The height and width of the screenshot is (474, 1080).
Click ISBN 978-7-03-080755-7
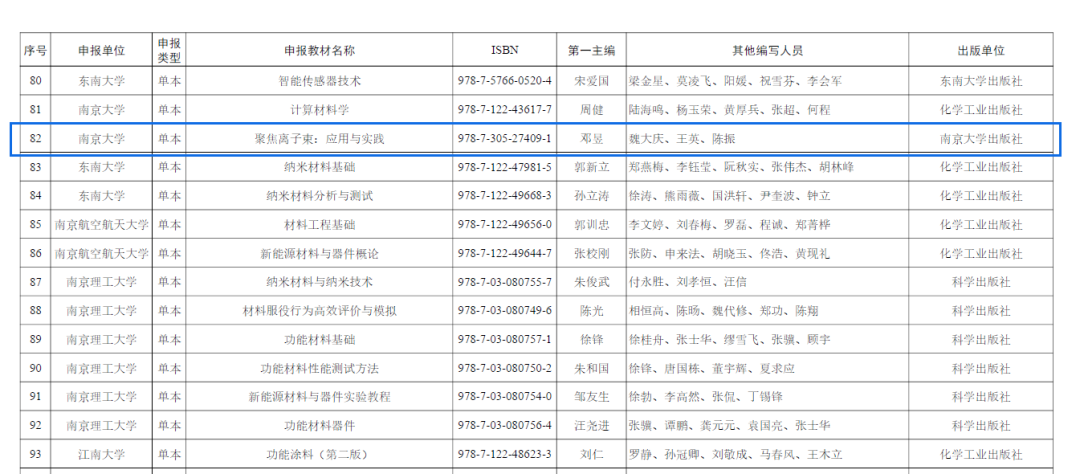pos(505,282)
